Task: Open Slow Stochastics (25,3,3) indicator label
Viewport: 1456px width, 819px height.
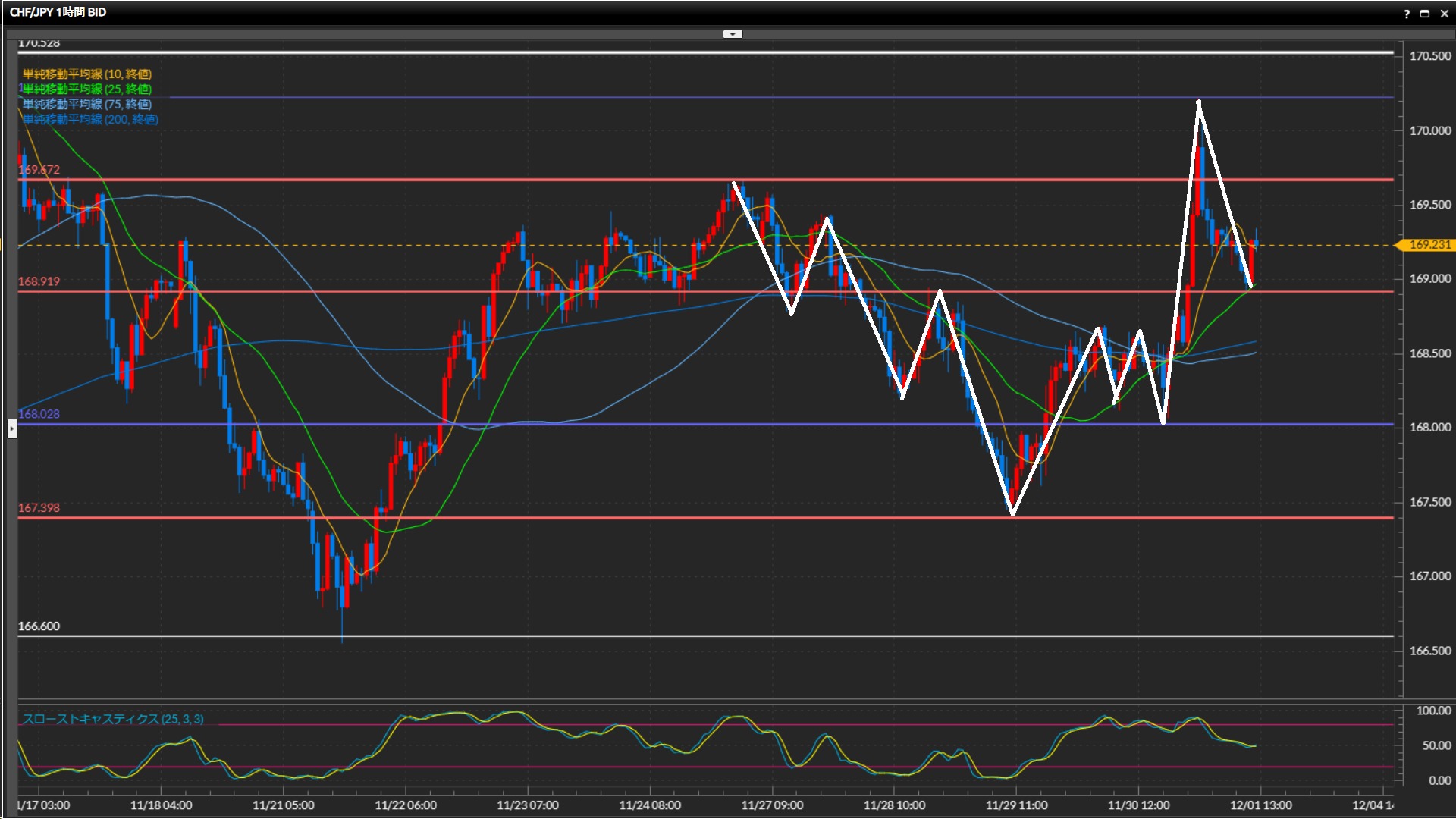Action: 113,719
